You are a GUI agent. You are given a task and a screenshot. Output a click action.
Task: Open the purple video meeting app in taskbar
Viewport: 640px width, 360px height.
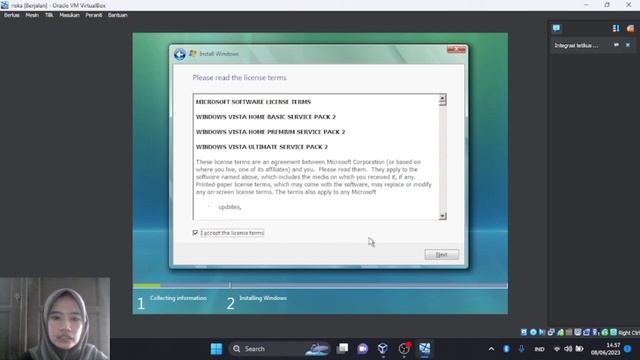362,349
